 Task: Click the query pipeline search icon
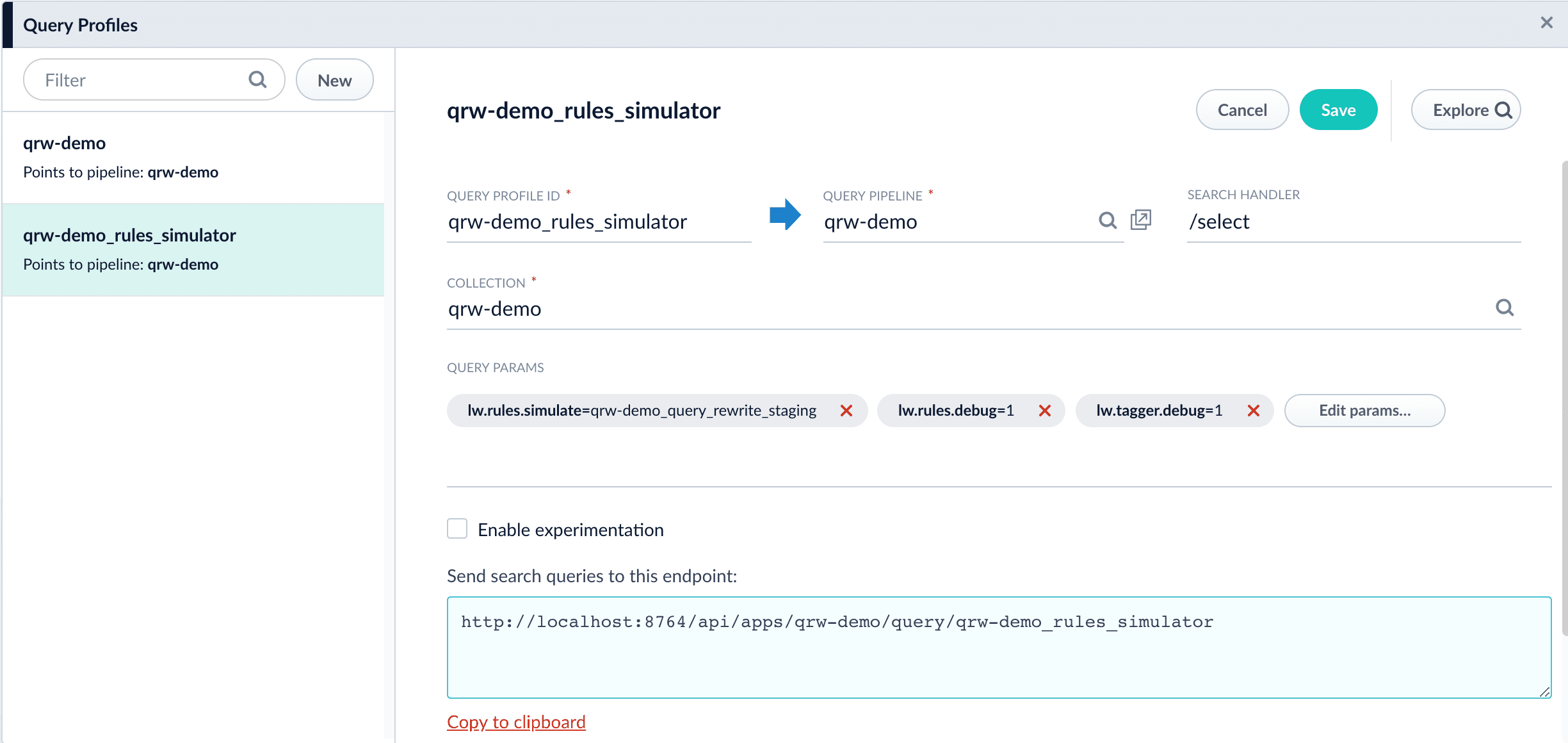click(1108, 221)
